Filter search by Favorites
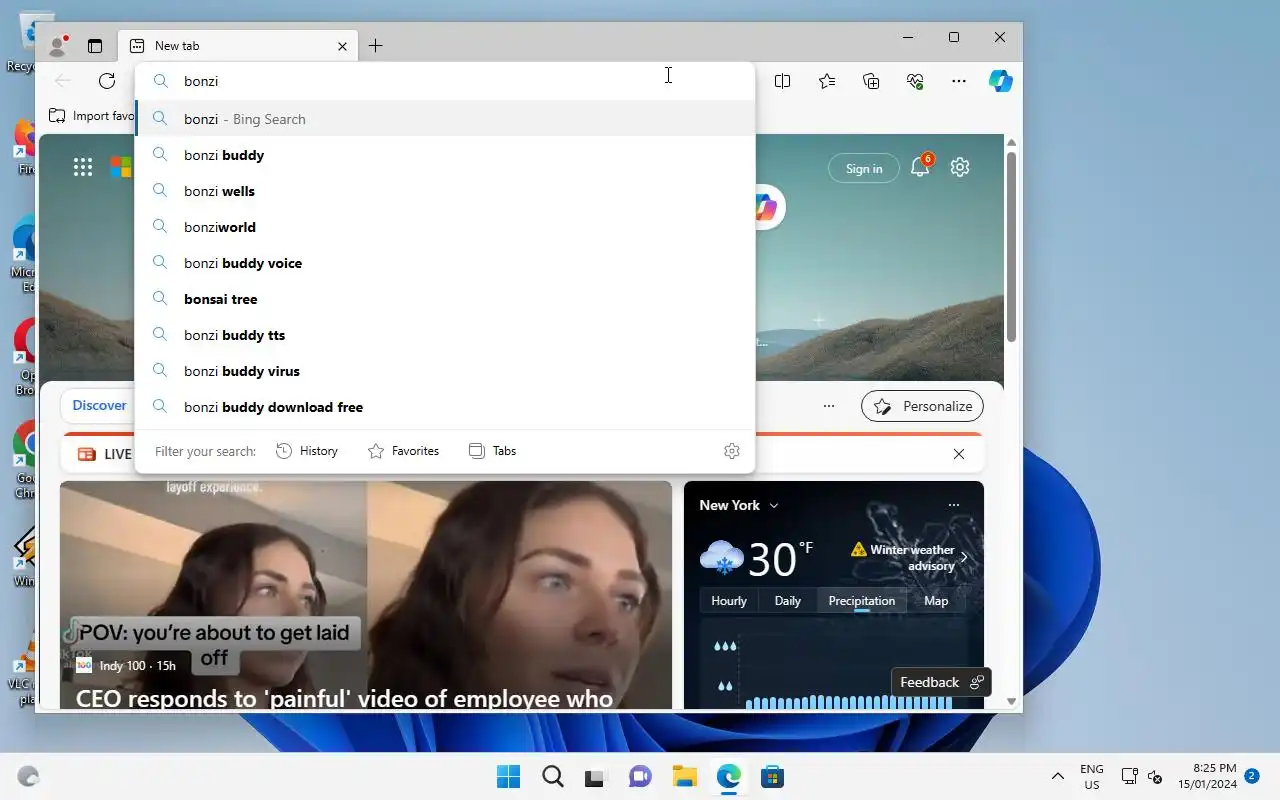The width and height of the screenshot is (1280, 800). pyautogui.click(x=404, y=451)
